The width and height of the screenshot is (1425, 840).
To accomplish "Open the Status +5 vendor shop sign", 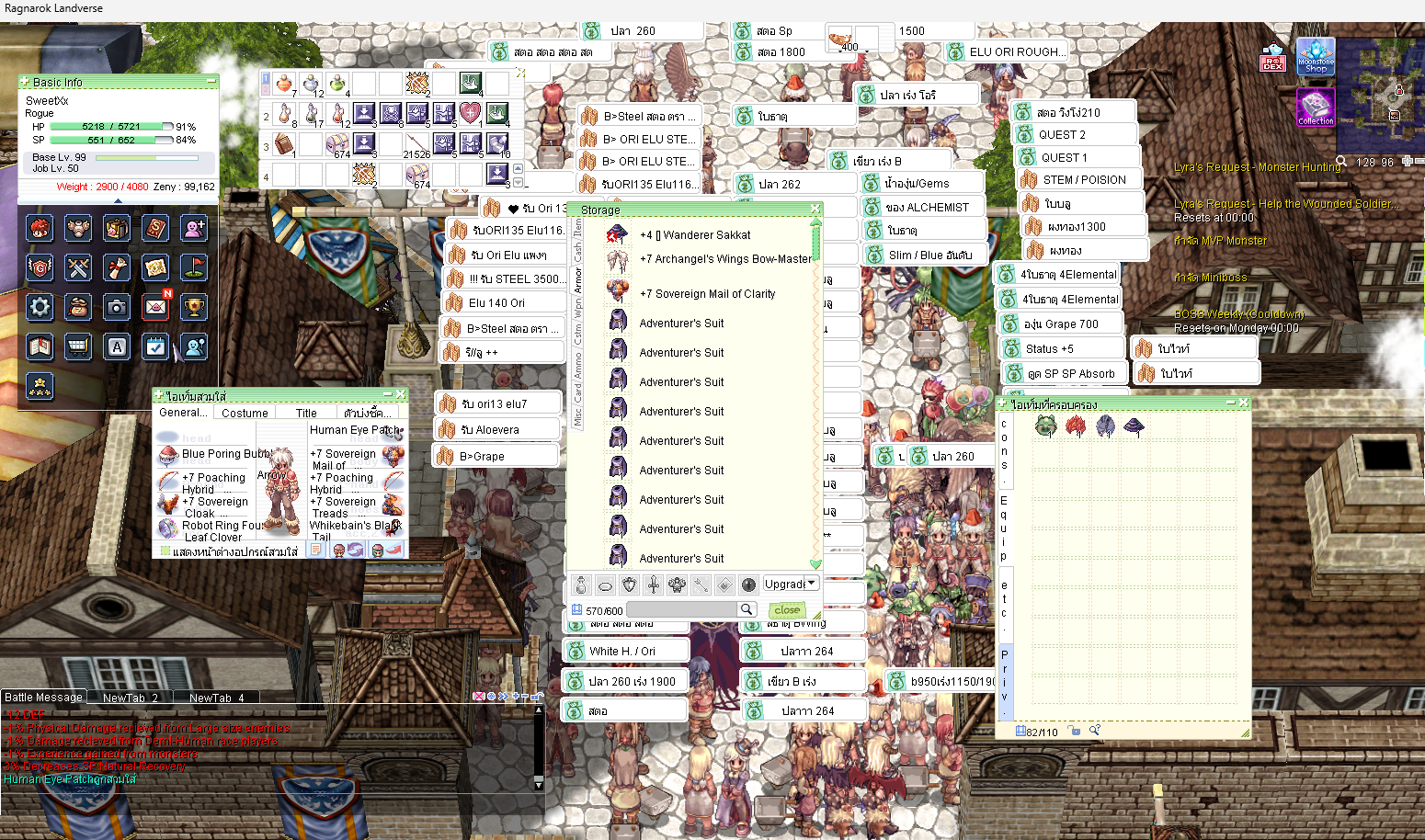I will (1062, 348).
